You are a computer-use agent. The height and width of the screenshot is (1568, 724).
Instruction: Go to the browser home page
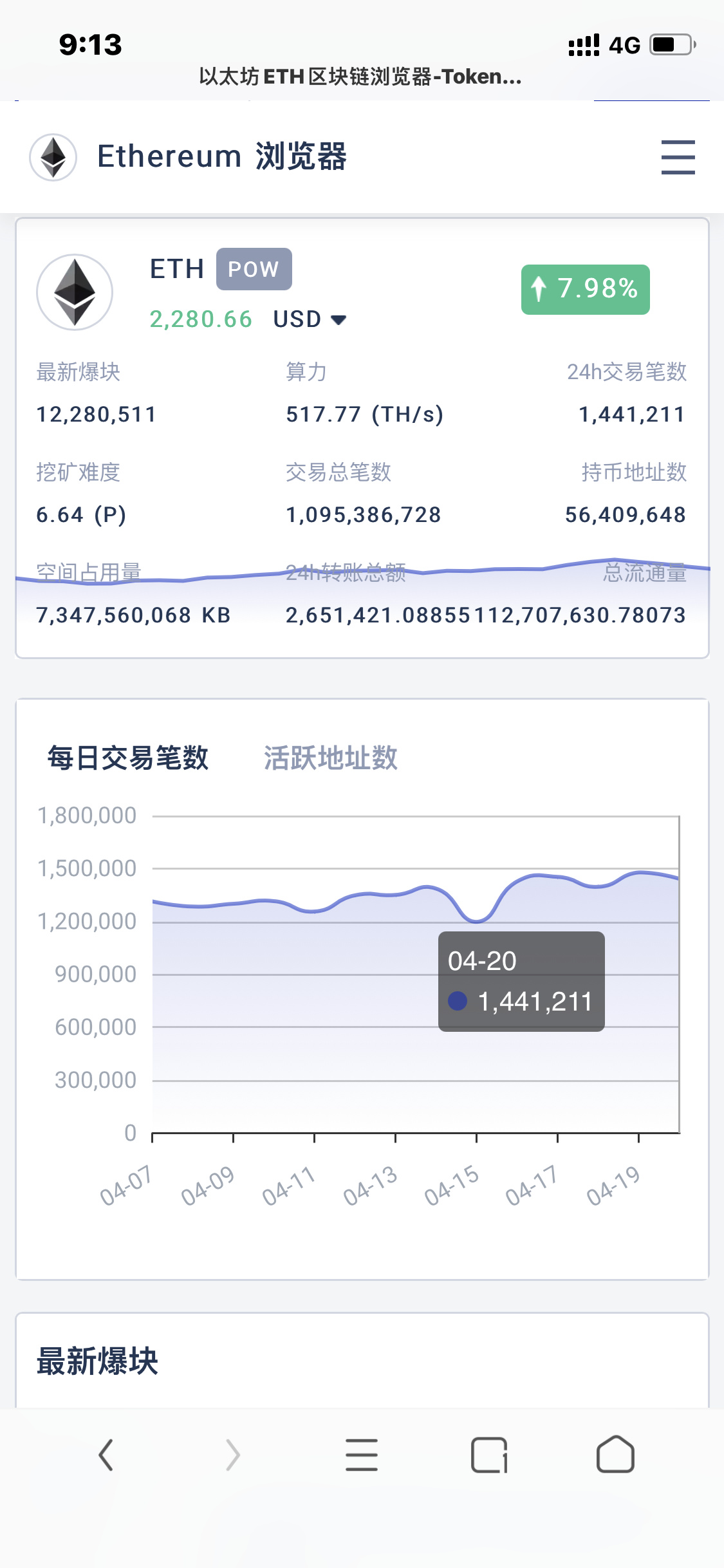coord(616,1454)
